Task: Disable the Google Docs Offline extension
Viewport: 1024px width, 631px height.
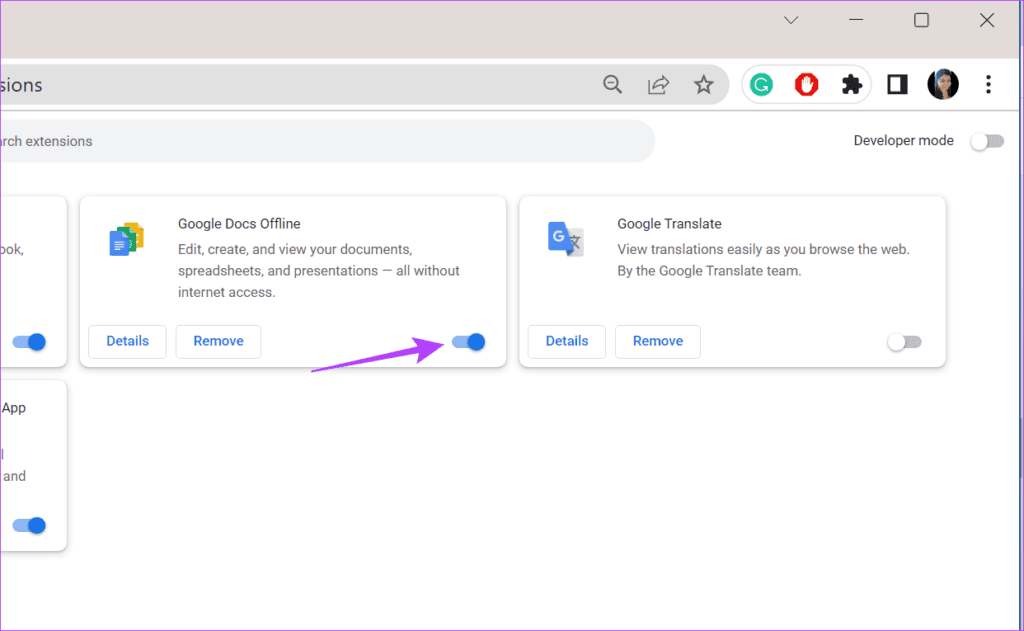Action: [x=468, y=342]
